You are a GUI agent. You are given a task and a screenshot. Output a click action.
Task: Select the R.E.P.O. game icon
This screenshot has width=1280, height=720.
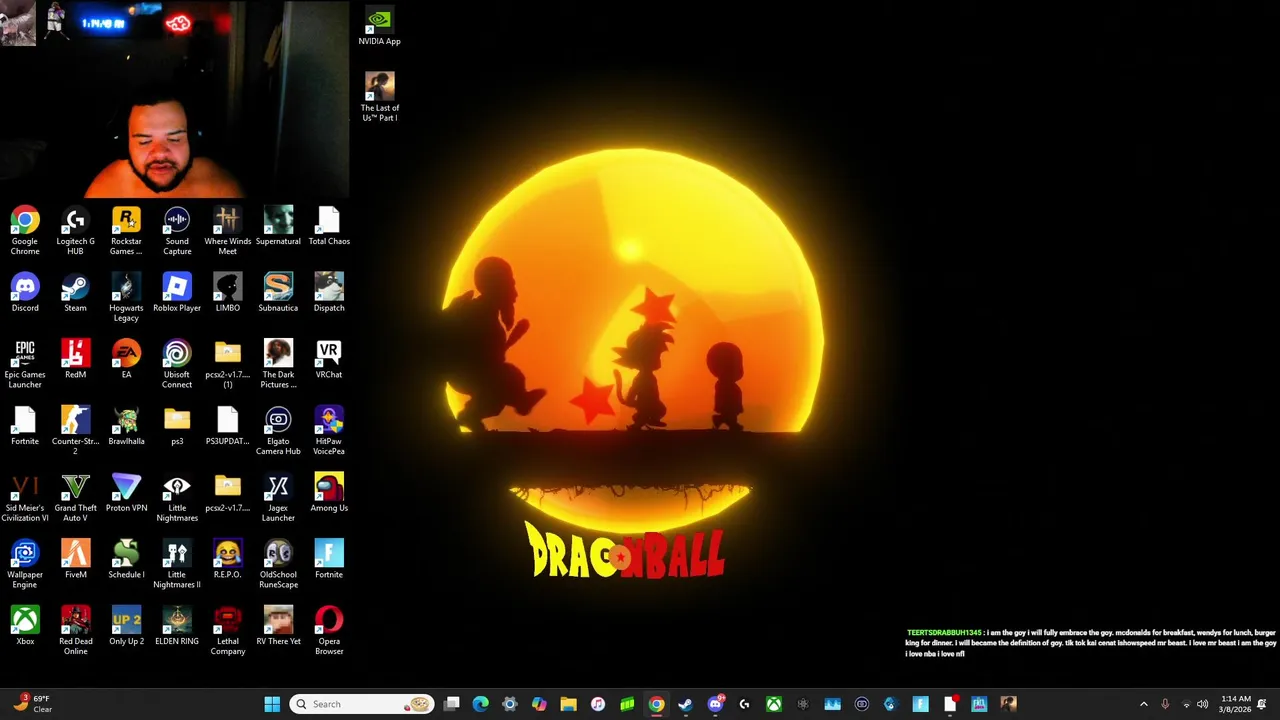[228, 560]
